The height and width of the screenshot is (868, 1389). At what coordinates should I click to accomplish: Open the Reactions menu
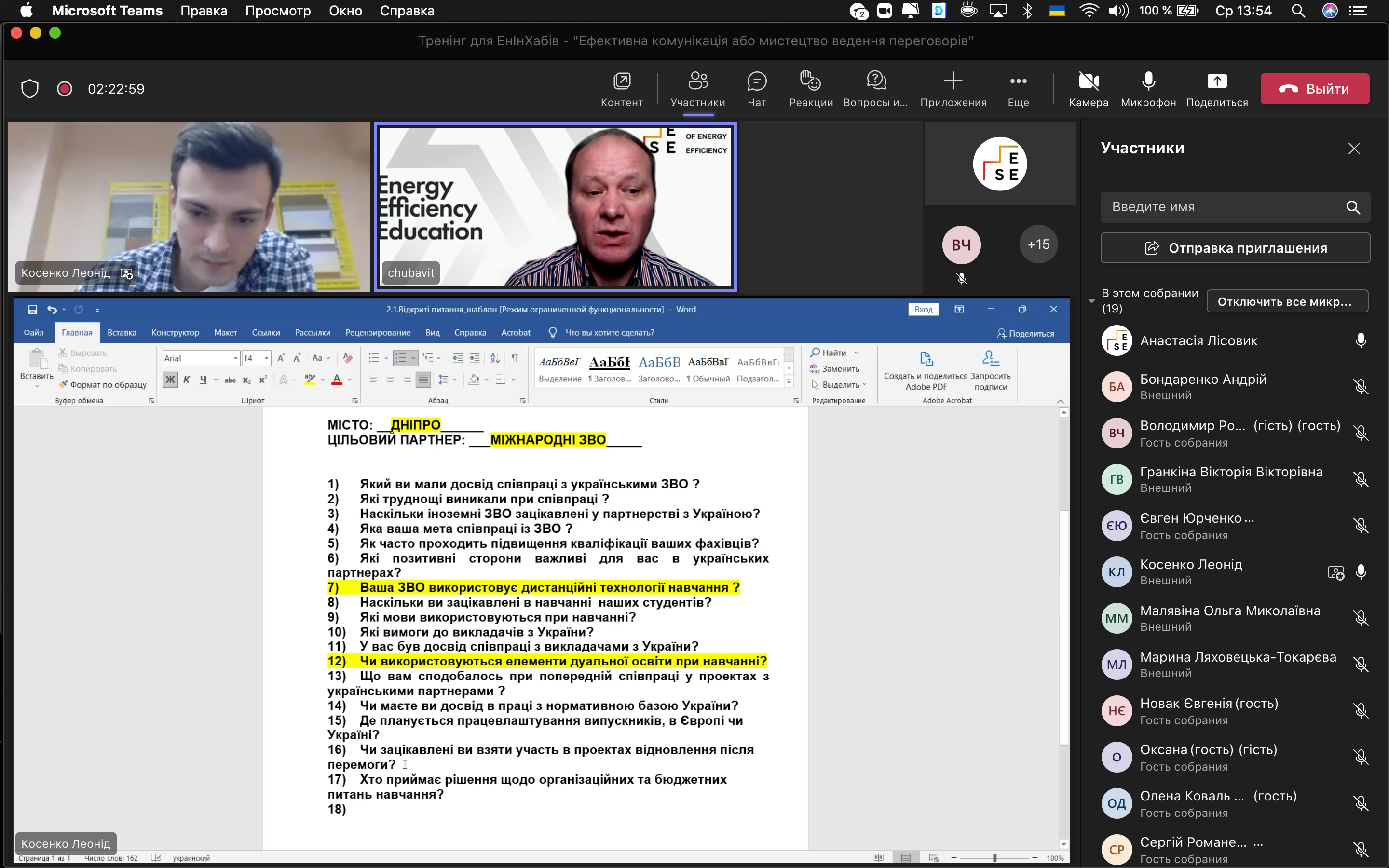[810, 89]
